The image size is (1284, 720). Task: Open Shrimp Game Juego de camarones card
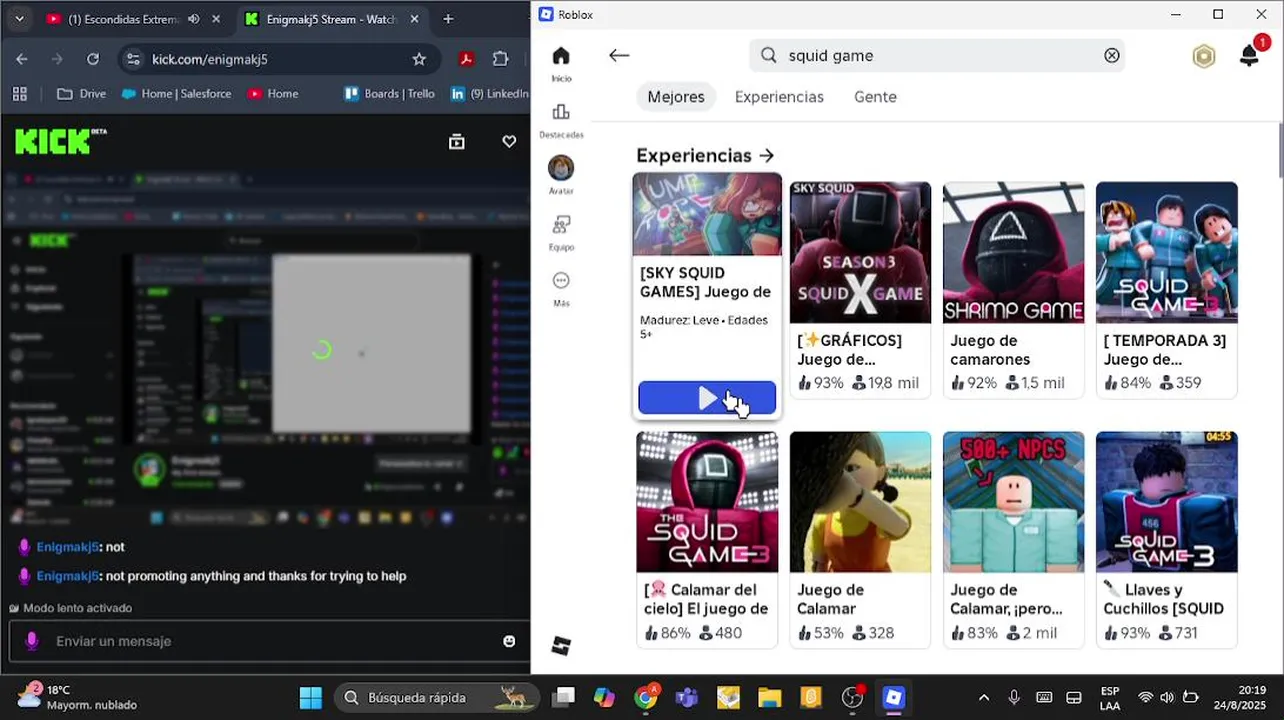[x=1013, y=290]
